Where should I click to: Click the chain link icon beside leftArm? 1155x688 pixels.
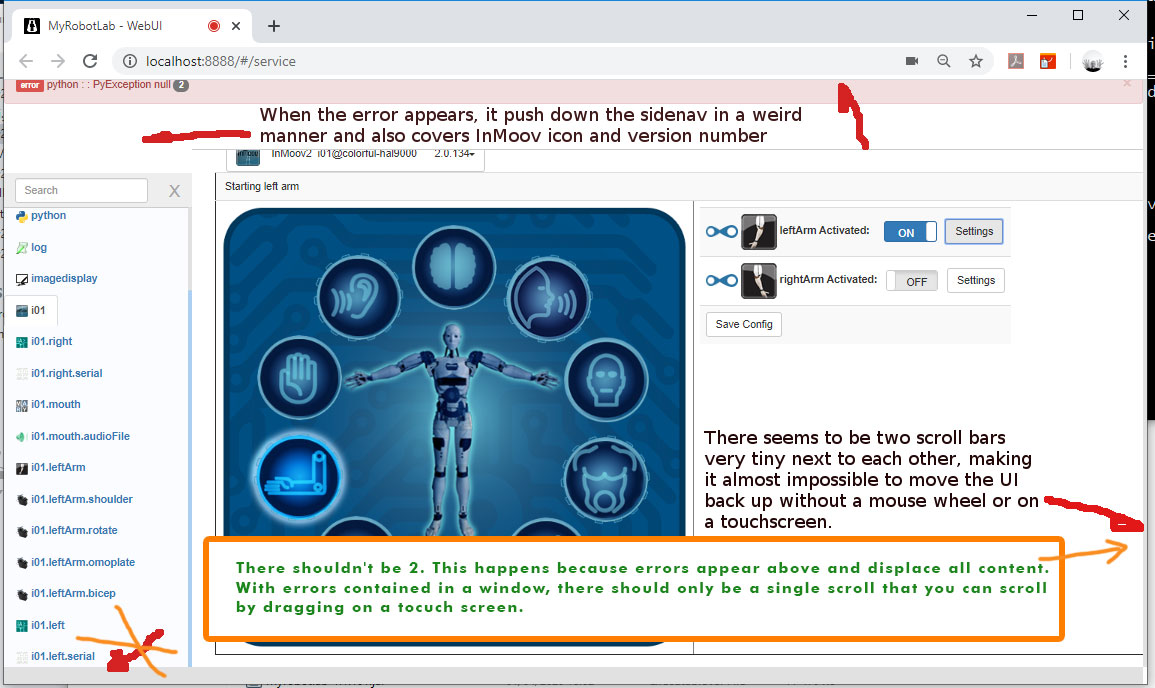721,232
